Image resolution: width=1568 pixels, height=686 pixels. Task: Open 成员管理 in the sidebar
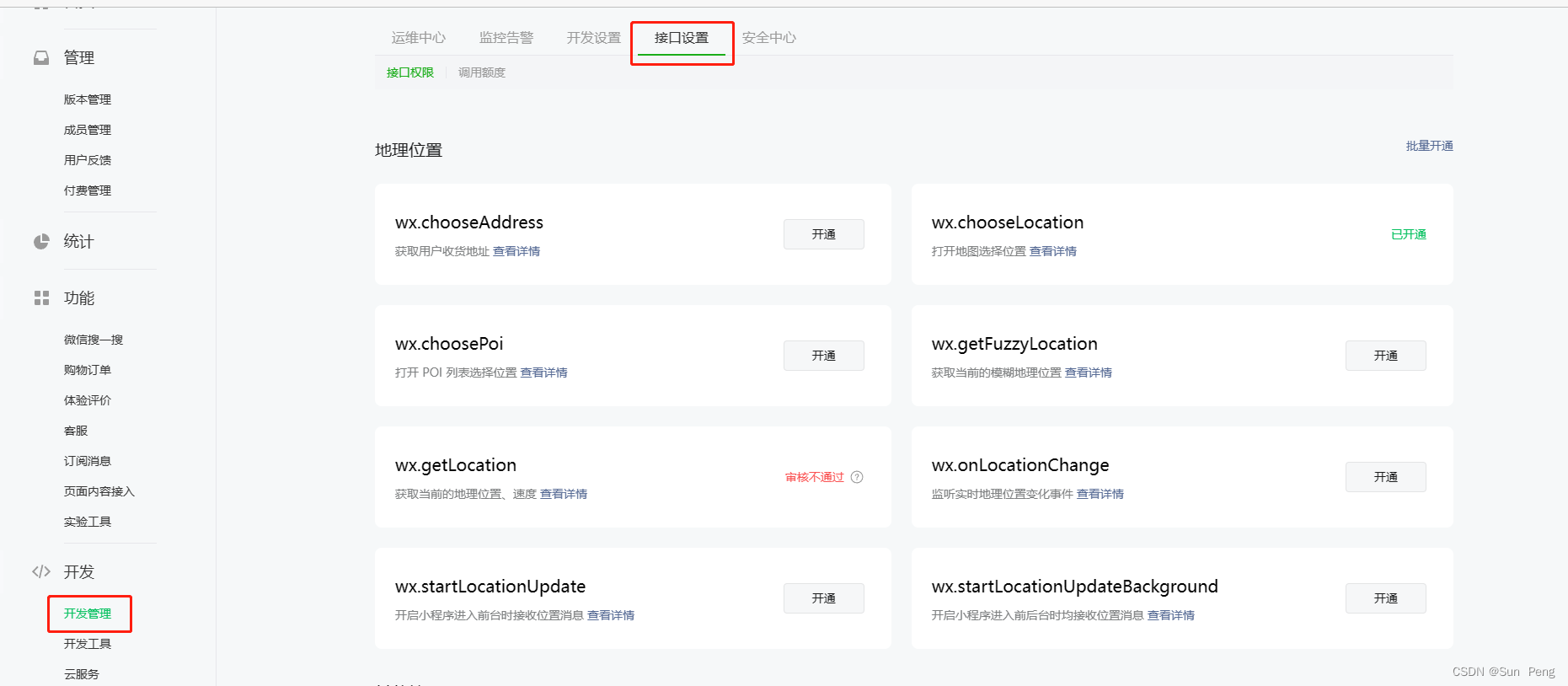pos(88,130)
